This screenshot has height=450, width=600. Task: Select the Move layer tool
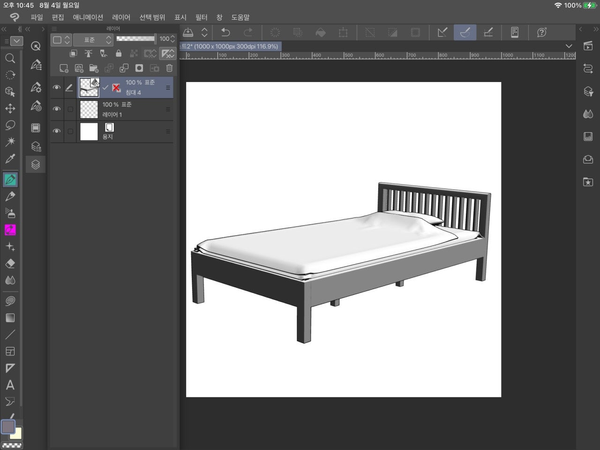click(11, 108)
